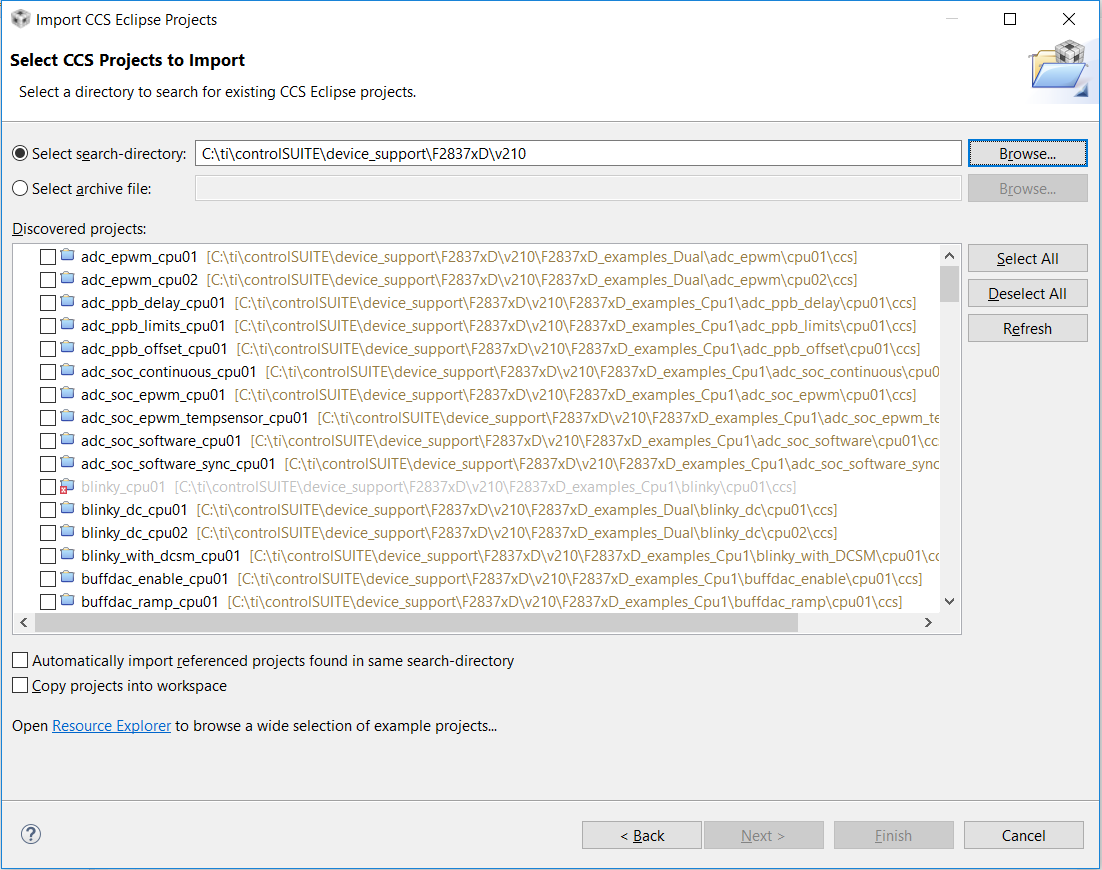The height and width of the screenshot is (870, 1102).
Task: Enable automatically import referenced projects option
Action: (x=20, y=661)
